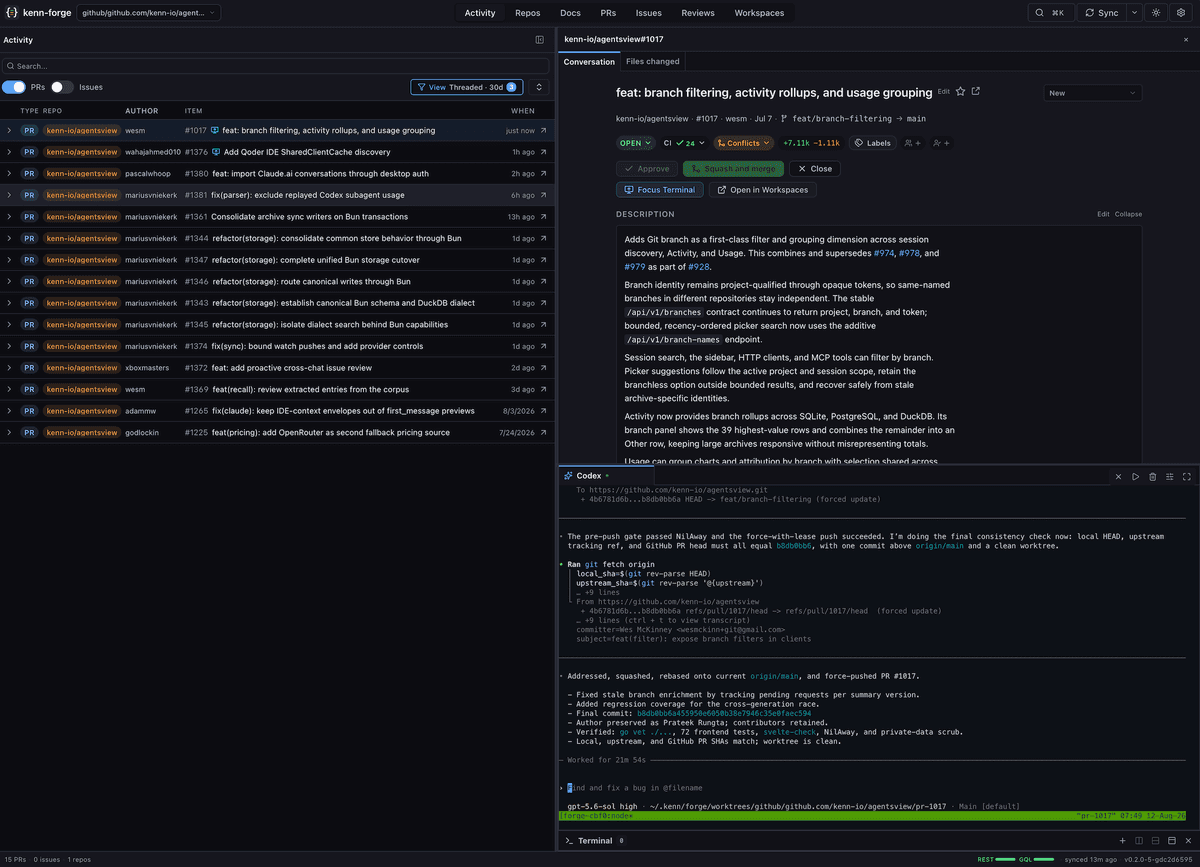This screenshot has width=1200, height=867.
Task: Click the CI 24 checks status
Action: pyautogui.click(x=682, y=143)
